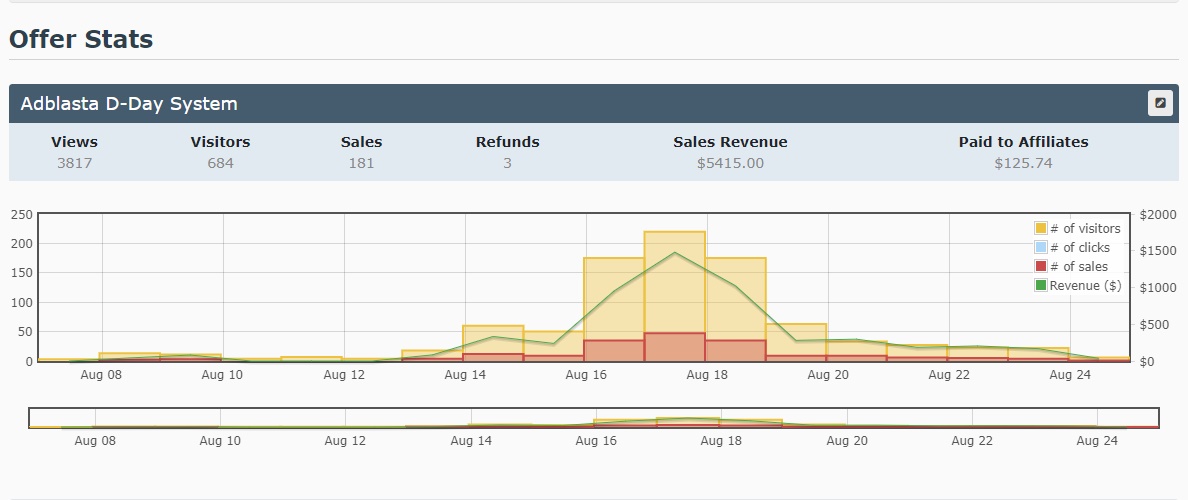Click the overview range selector strip
Screen dimensions: 1188x500
pyautogui.click(x=594, y=417)
